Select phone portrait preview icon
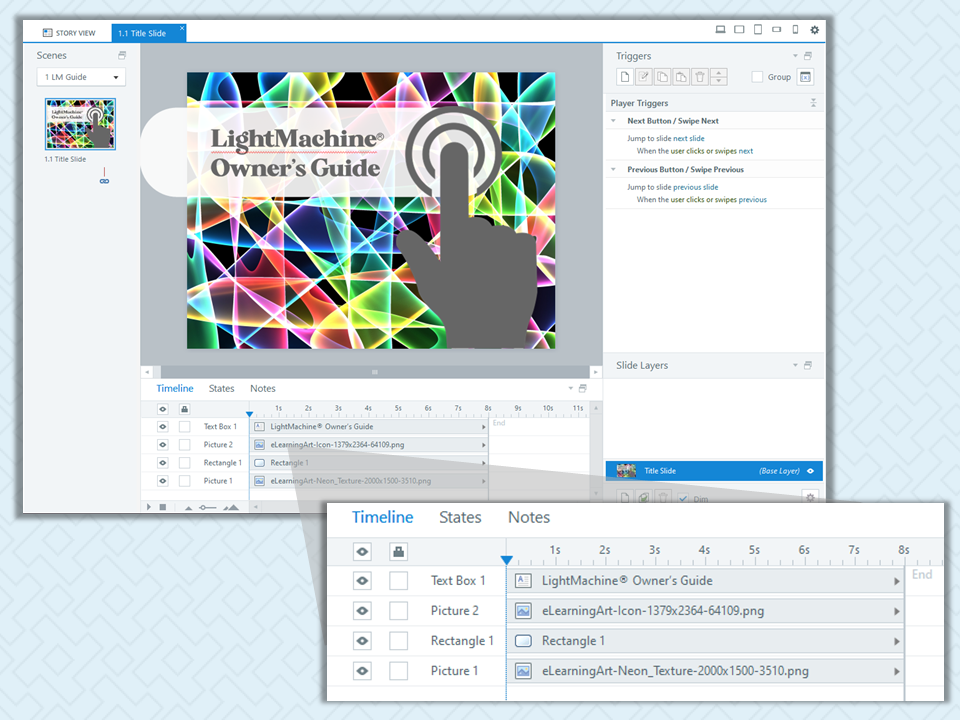Screen dimensions: 960x720 795,29
